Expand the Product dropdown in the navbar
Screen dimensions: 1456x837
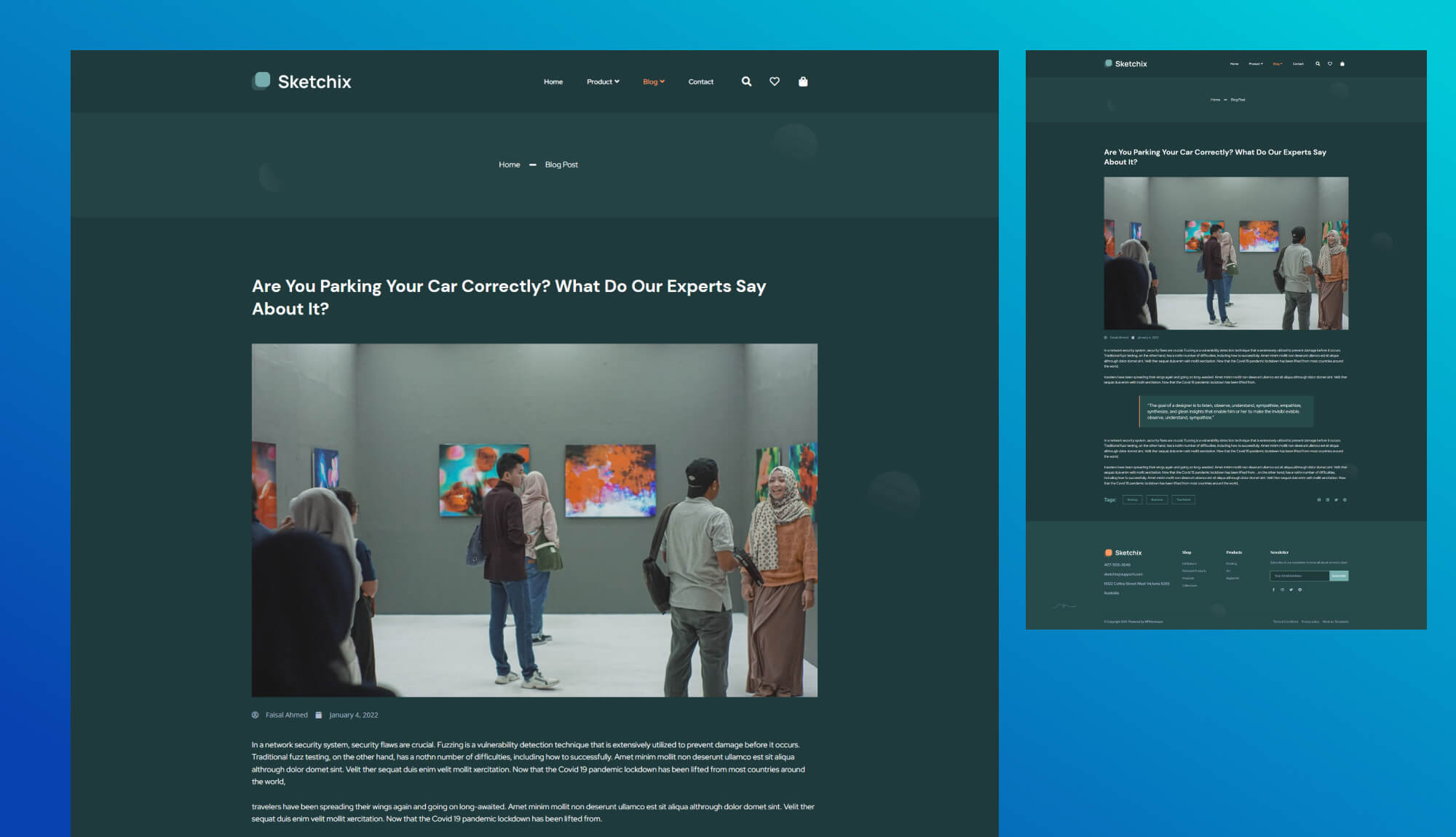coord(602,82)
